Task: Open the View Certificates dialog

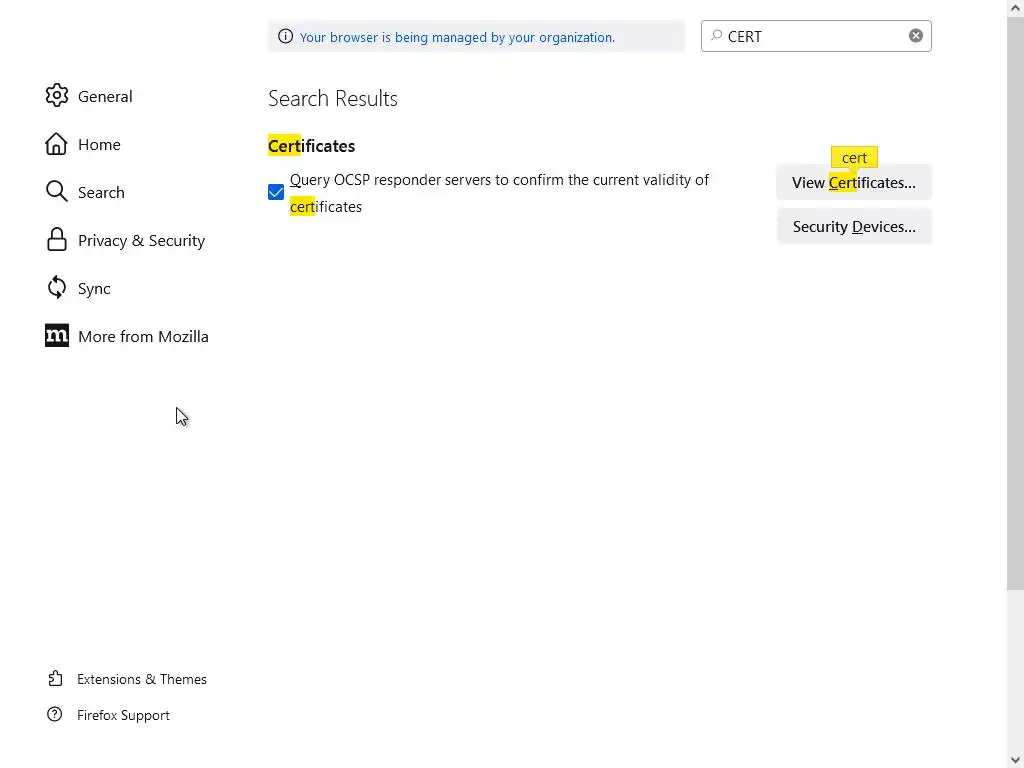Action: tap(853, 183)
